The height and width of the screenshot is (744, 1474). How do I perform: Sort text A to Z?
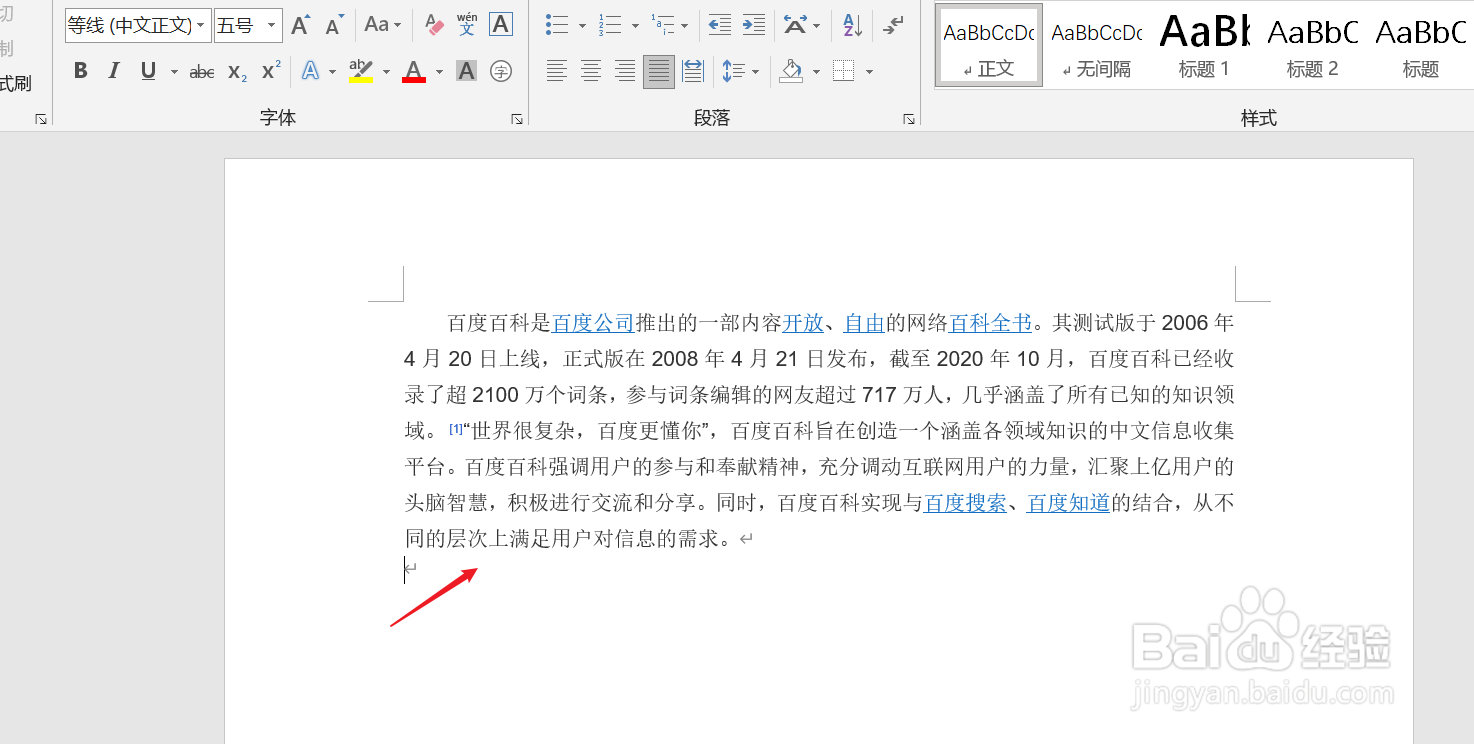click(x=852, y=25)
